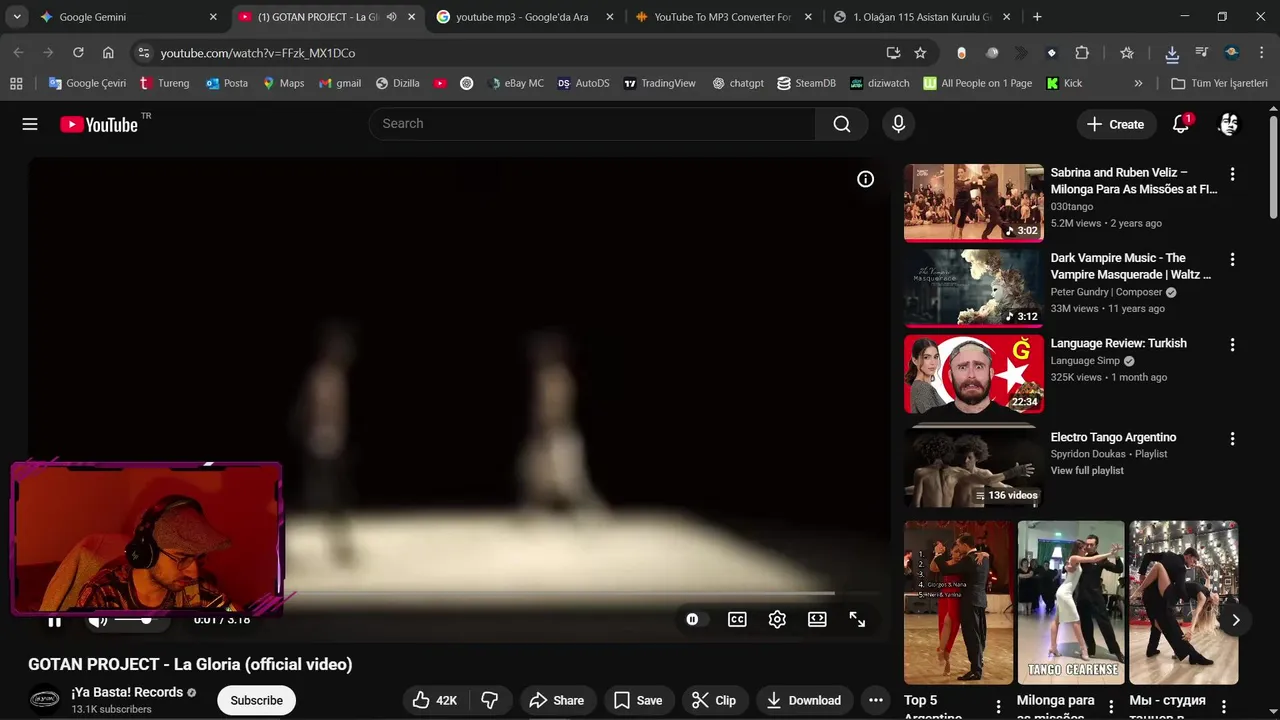Switch to the YouTube To MP3 Converter tab
The height and width of the screenshot is (720, 1280).
click(x=722, y=17)
